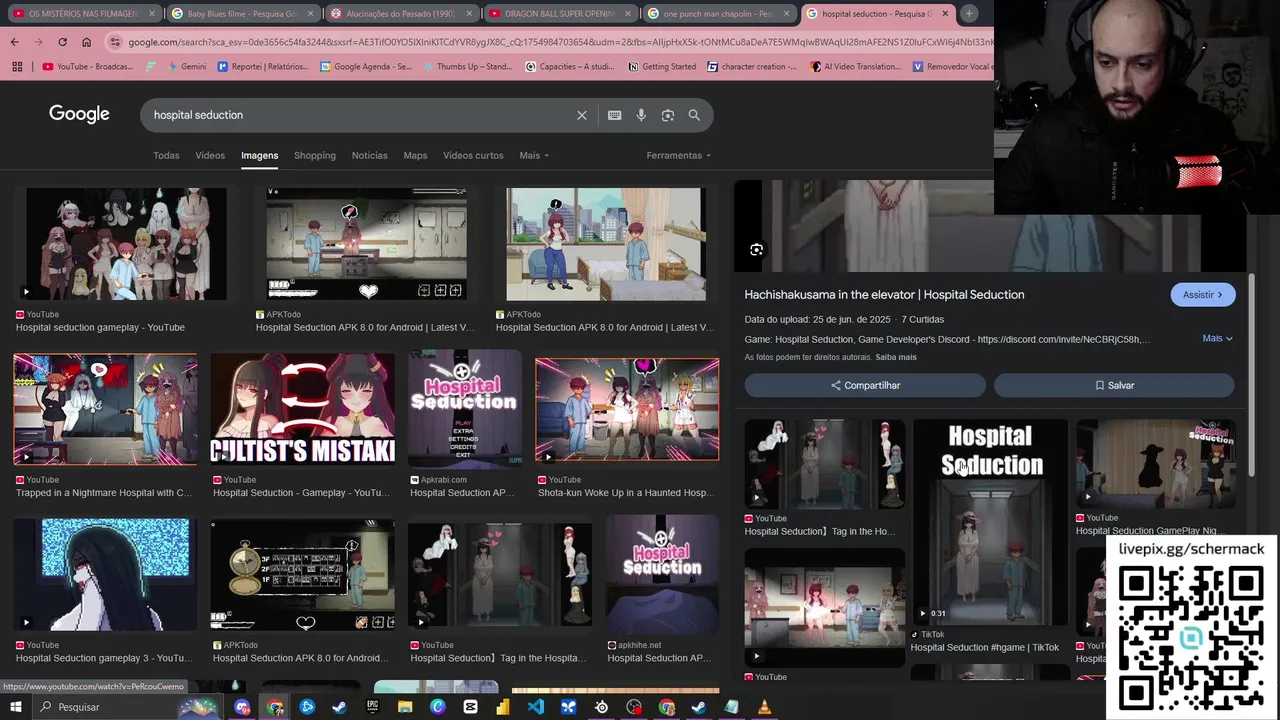Open the Maps results tab
The width and height of the screenshot is (1280, 720).
(x=415, y=155)
